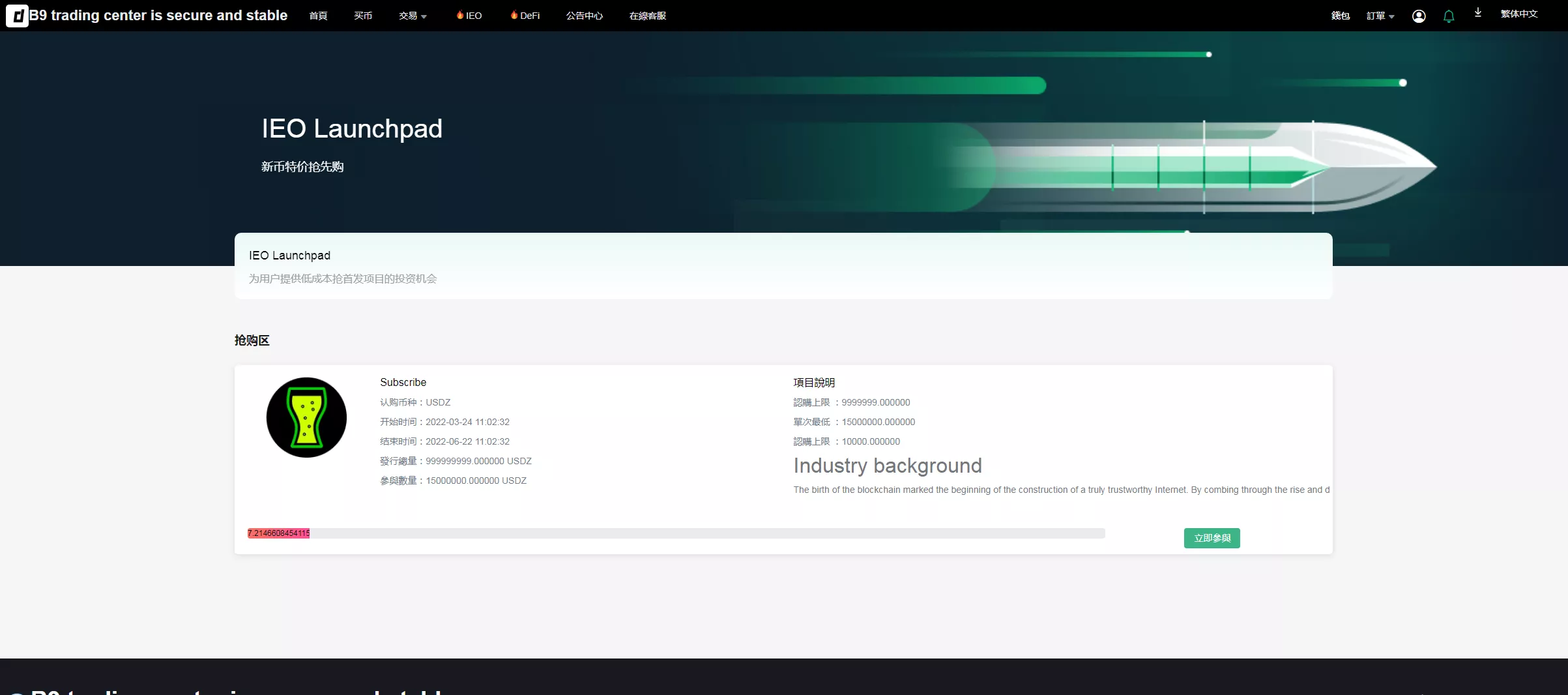Click the B9 logo icon
This screenshot has width=1568, height=695.
click(17, 16)
